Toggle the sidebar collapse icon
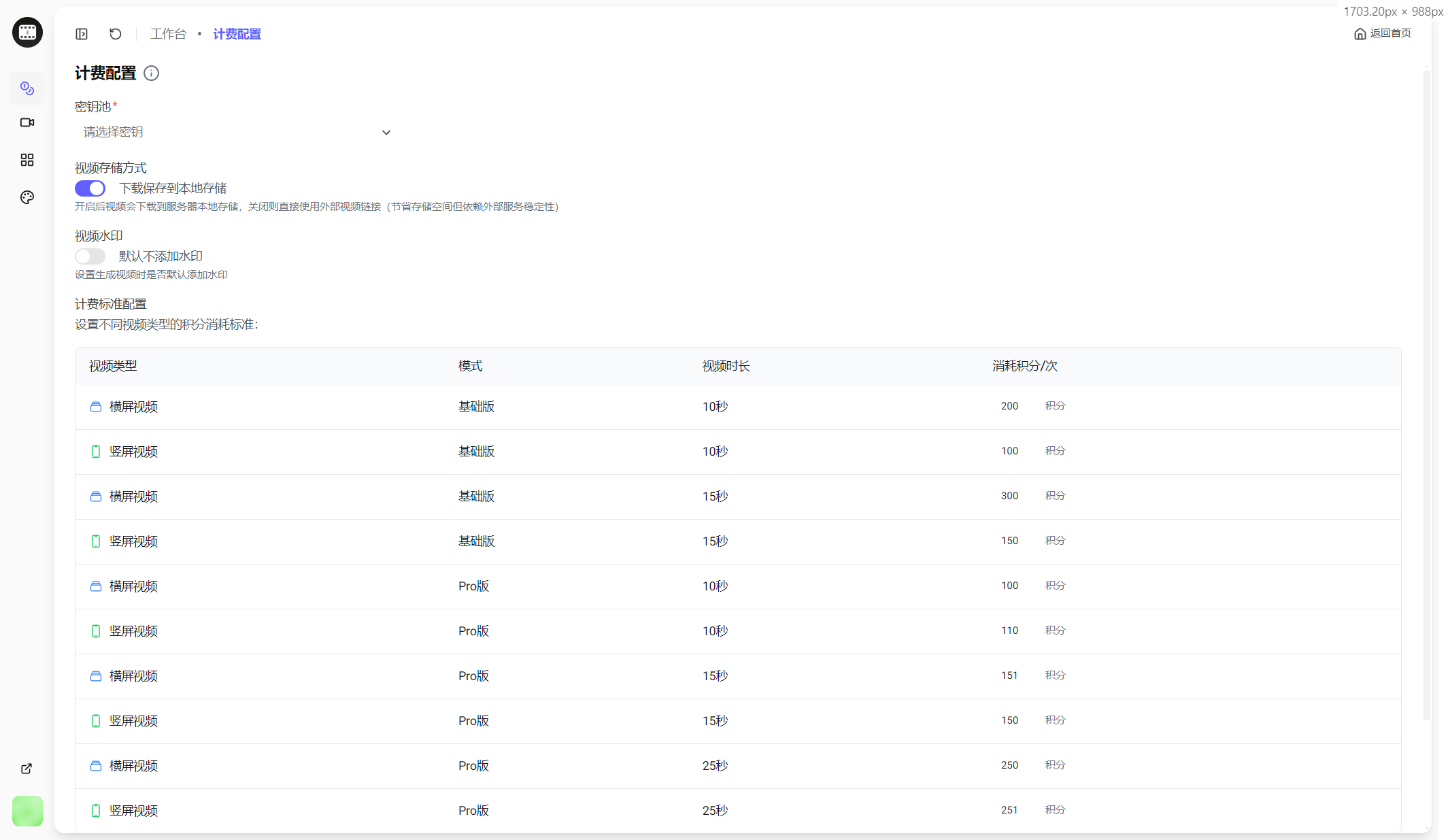Viewport: 1448px width, 840px height. [x=82, y=34]
